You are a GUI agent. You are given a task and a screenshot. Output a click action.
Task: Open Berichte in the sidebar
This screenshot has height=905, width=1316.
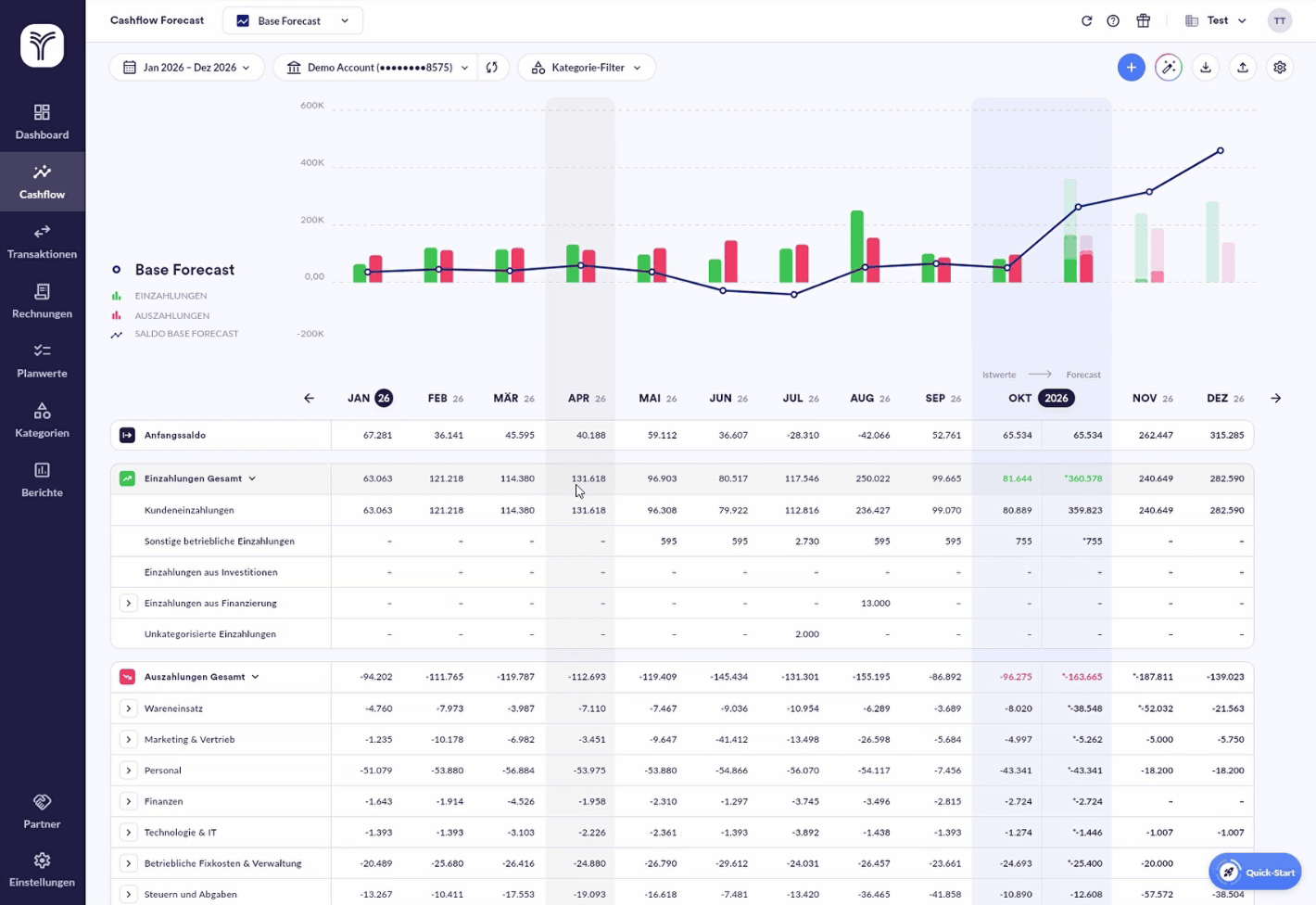coord(42,479)
